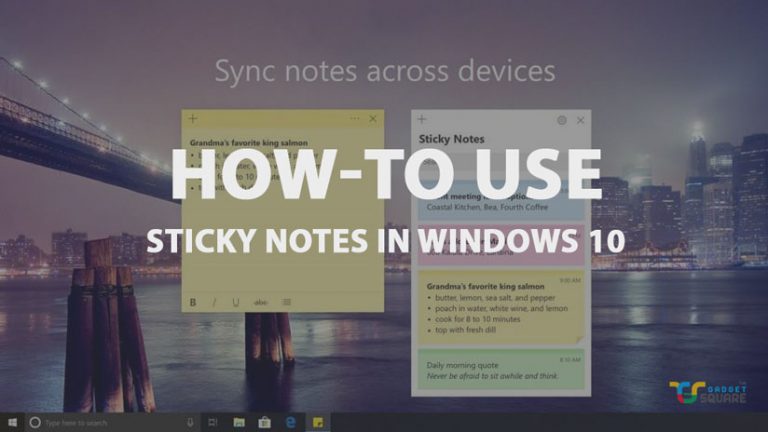
Task: Toggle italic formatting in the yellow note
Action: [x=214, y=302]
